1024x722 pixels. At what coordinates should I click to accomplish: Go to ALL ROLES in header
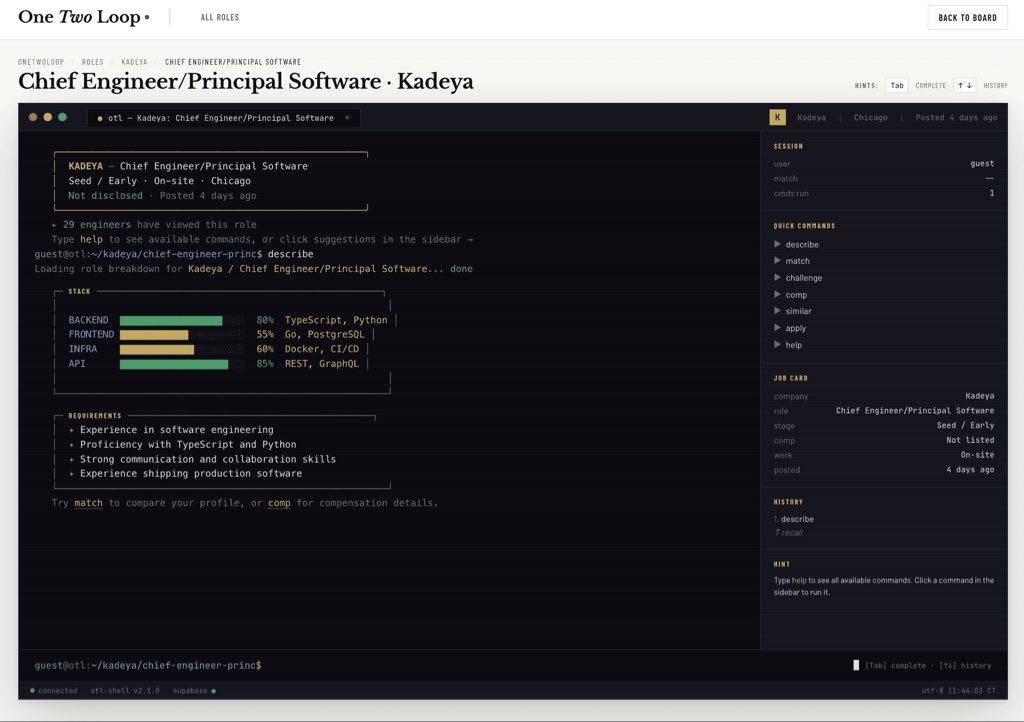coord(219,18)
